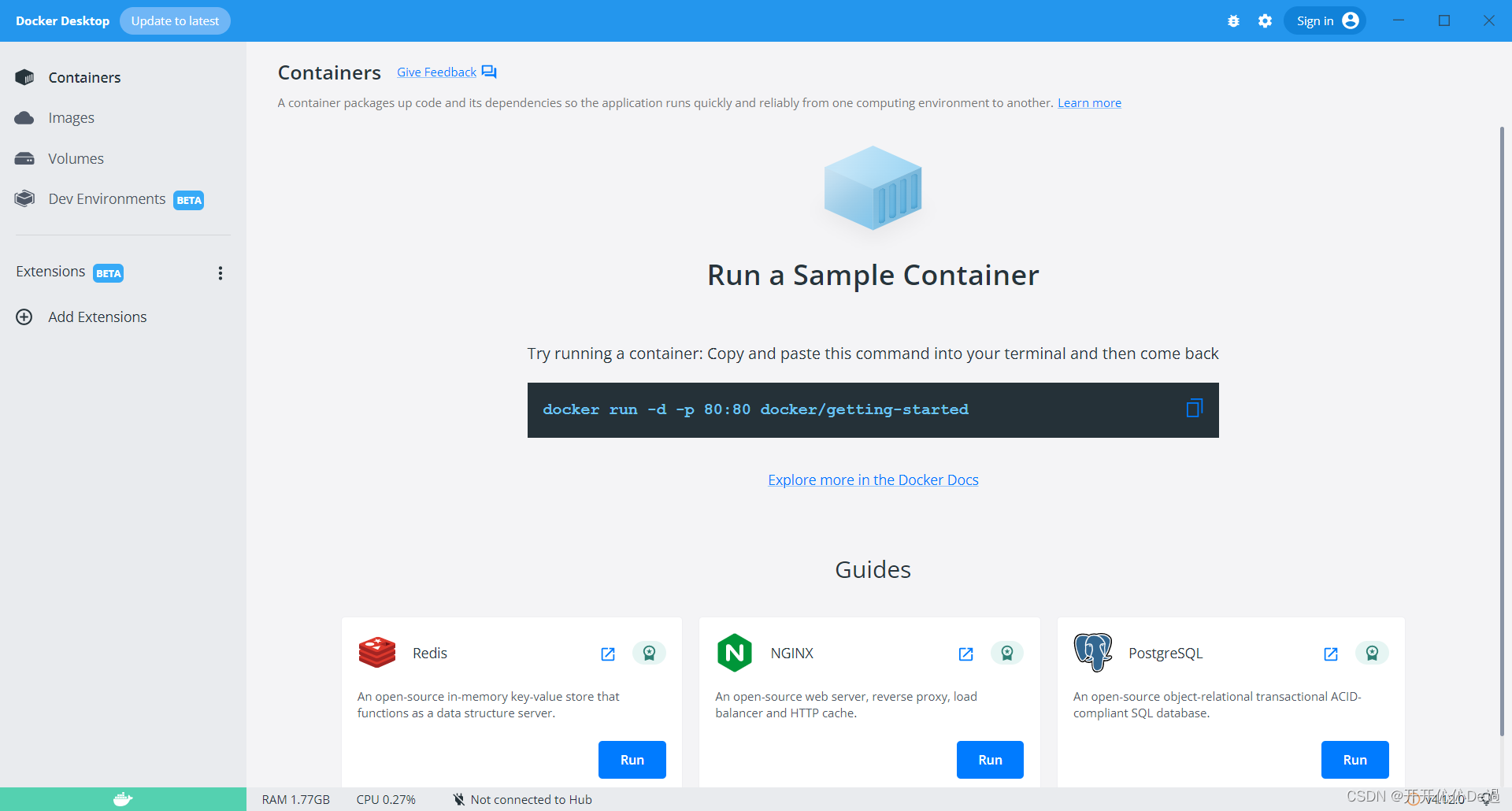This screenshot has height=811, width=1512.
Task: Click the blue container illustration
Action: click(873, 188)
